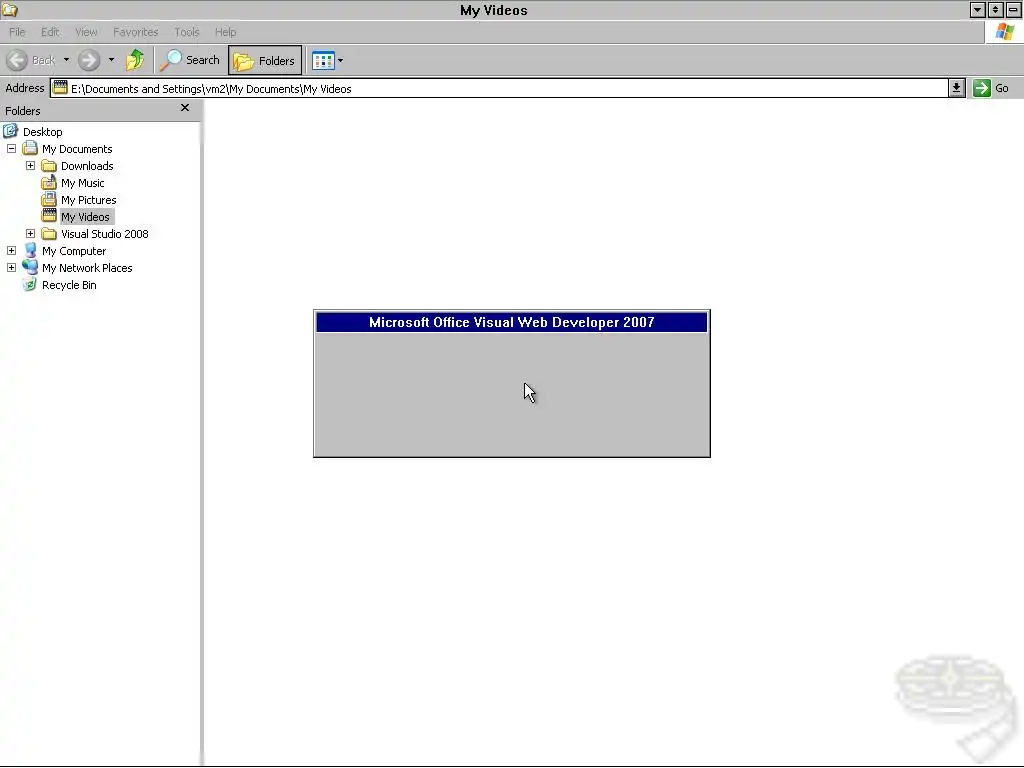Select Visual Studio 2008 folder label
1024x768 pixels.
(x=104, y=234)
